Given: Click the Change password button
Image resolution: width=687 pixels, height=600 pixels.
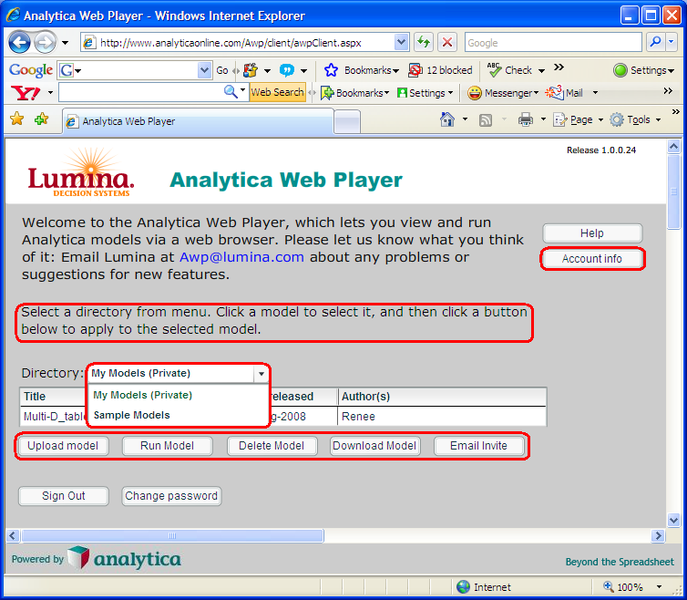Looking at the screenshot, I should click(x=171, y=496).
